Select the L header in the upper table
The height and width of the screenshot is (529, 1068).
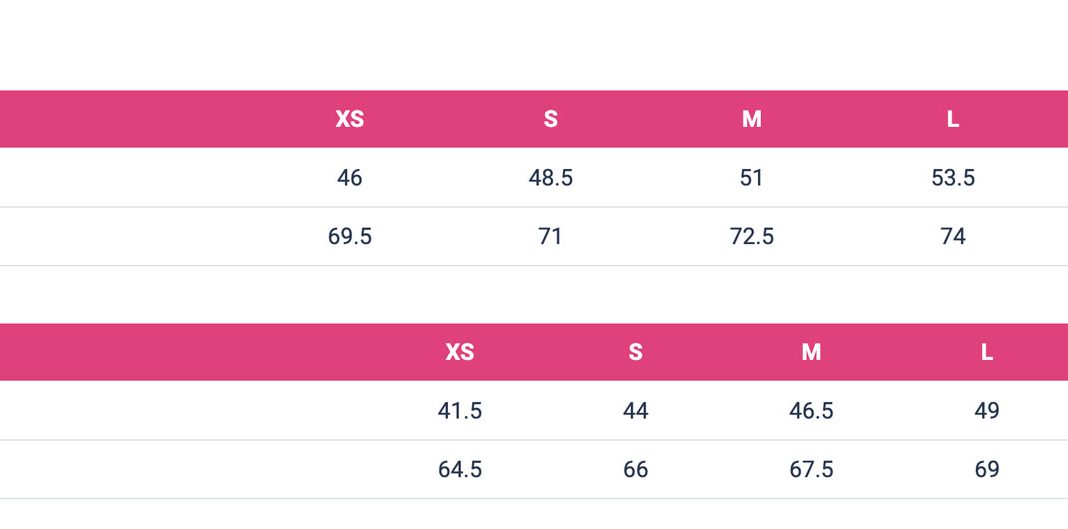[x=952, y=119]
